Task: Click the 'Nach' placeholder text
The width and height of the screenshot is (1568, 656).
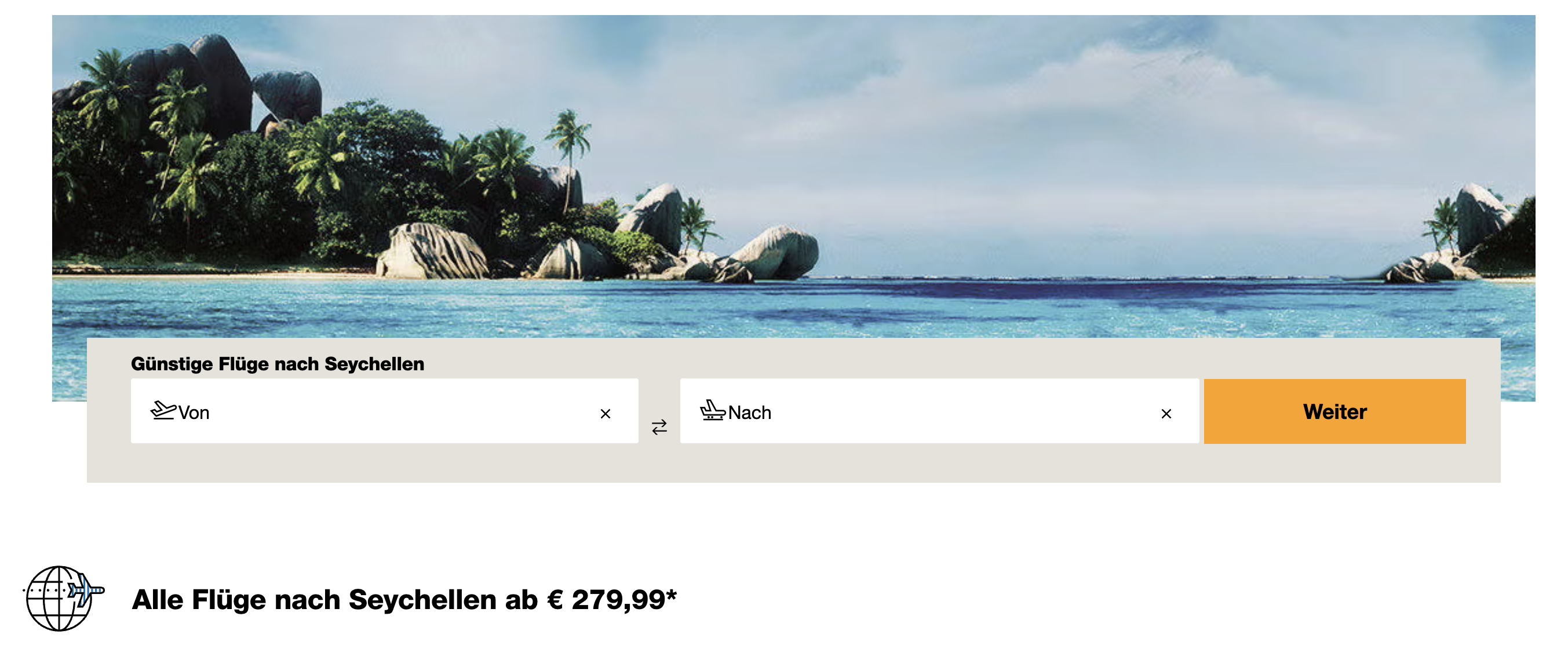Action: (749, 413)
